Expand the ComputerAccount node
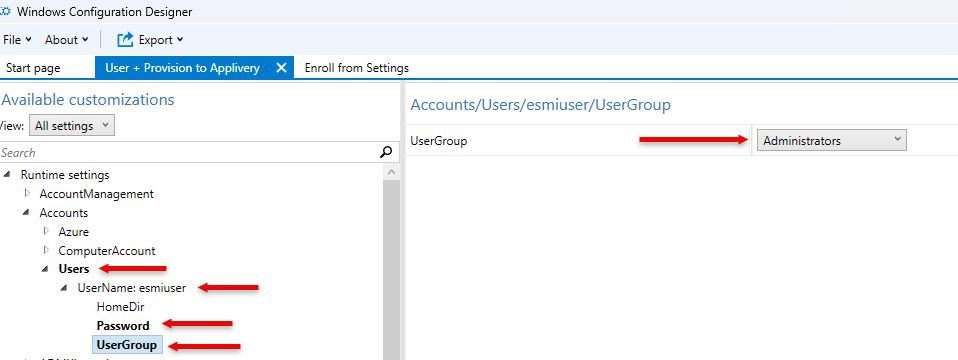958x360 pixels. click(x=45, y=251)
